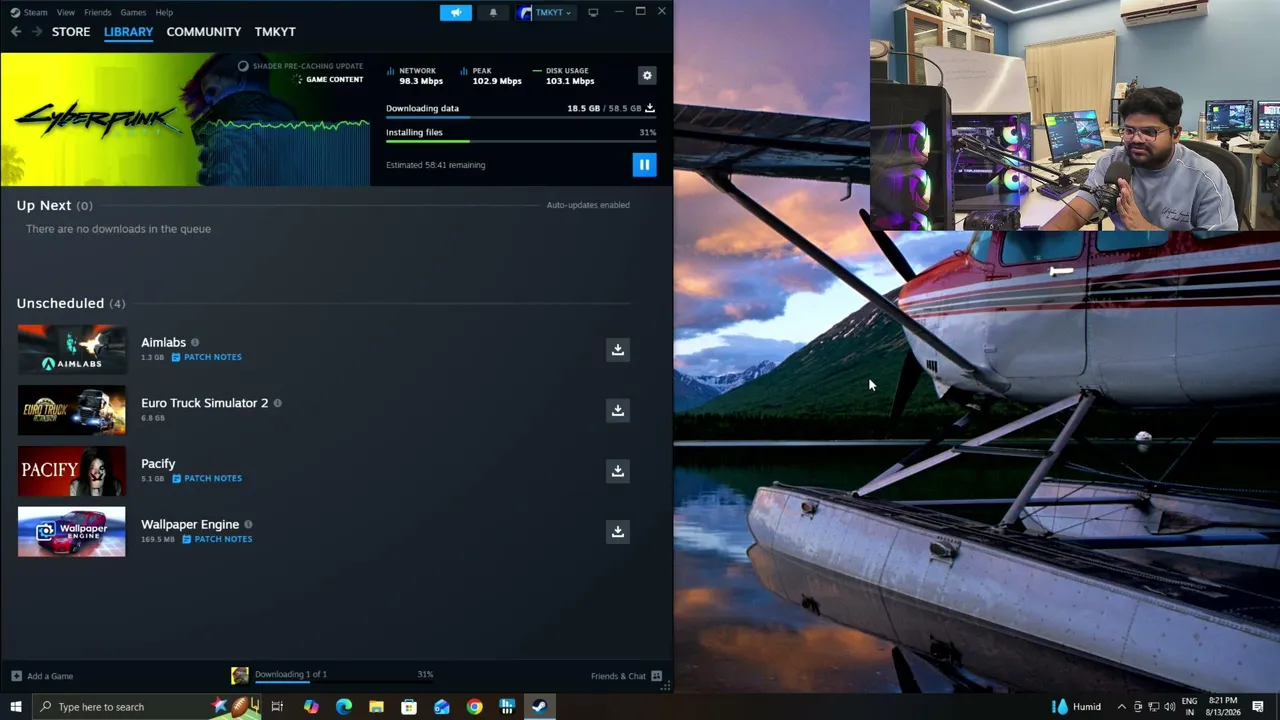Navigate back with left arrow
Viewport: 1280px width, 720px height.
click(x=16, y=32)
